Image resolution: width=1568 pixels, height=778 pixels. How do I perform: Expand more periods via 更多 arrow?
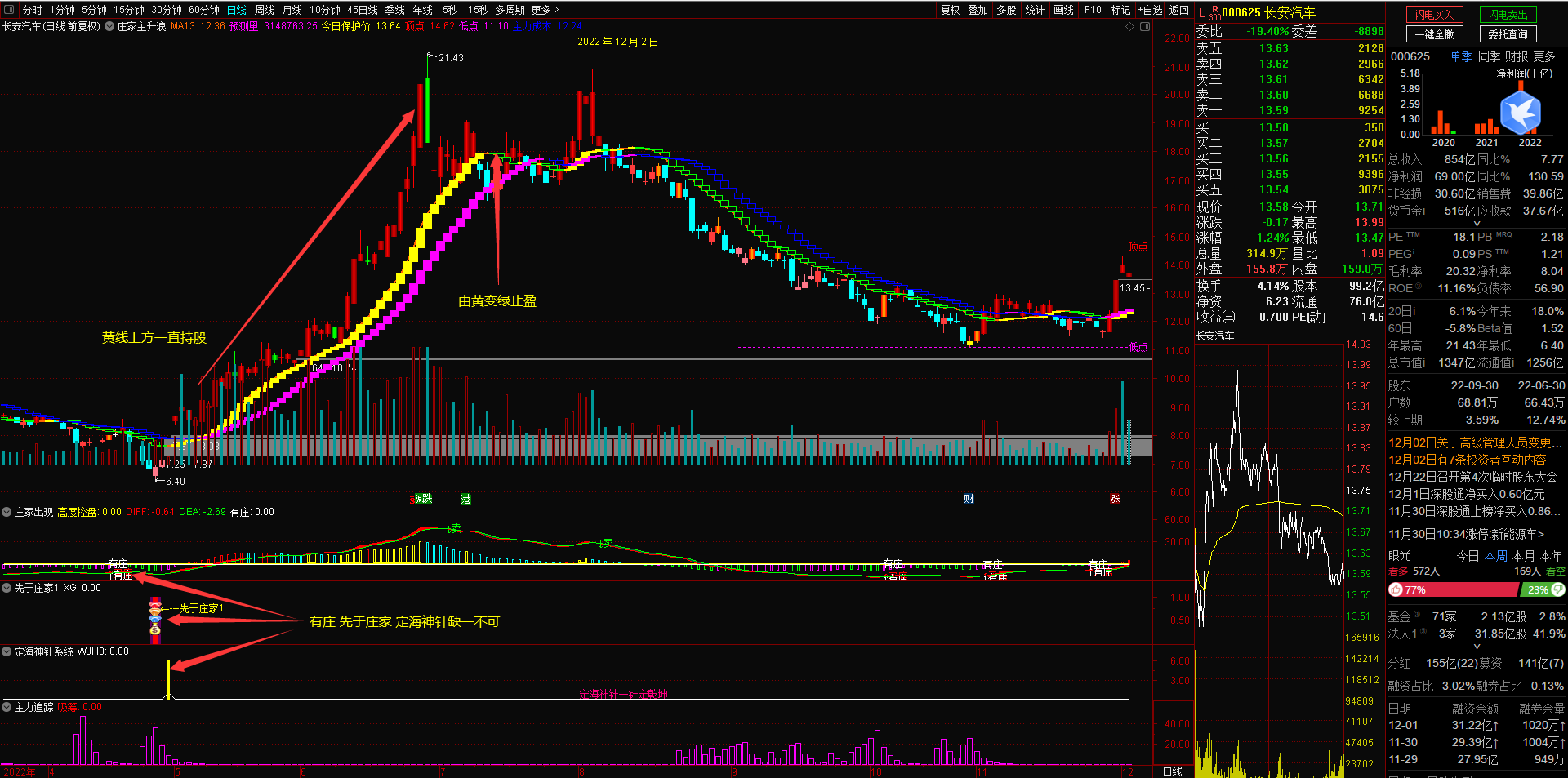(545, 10)
